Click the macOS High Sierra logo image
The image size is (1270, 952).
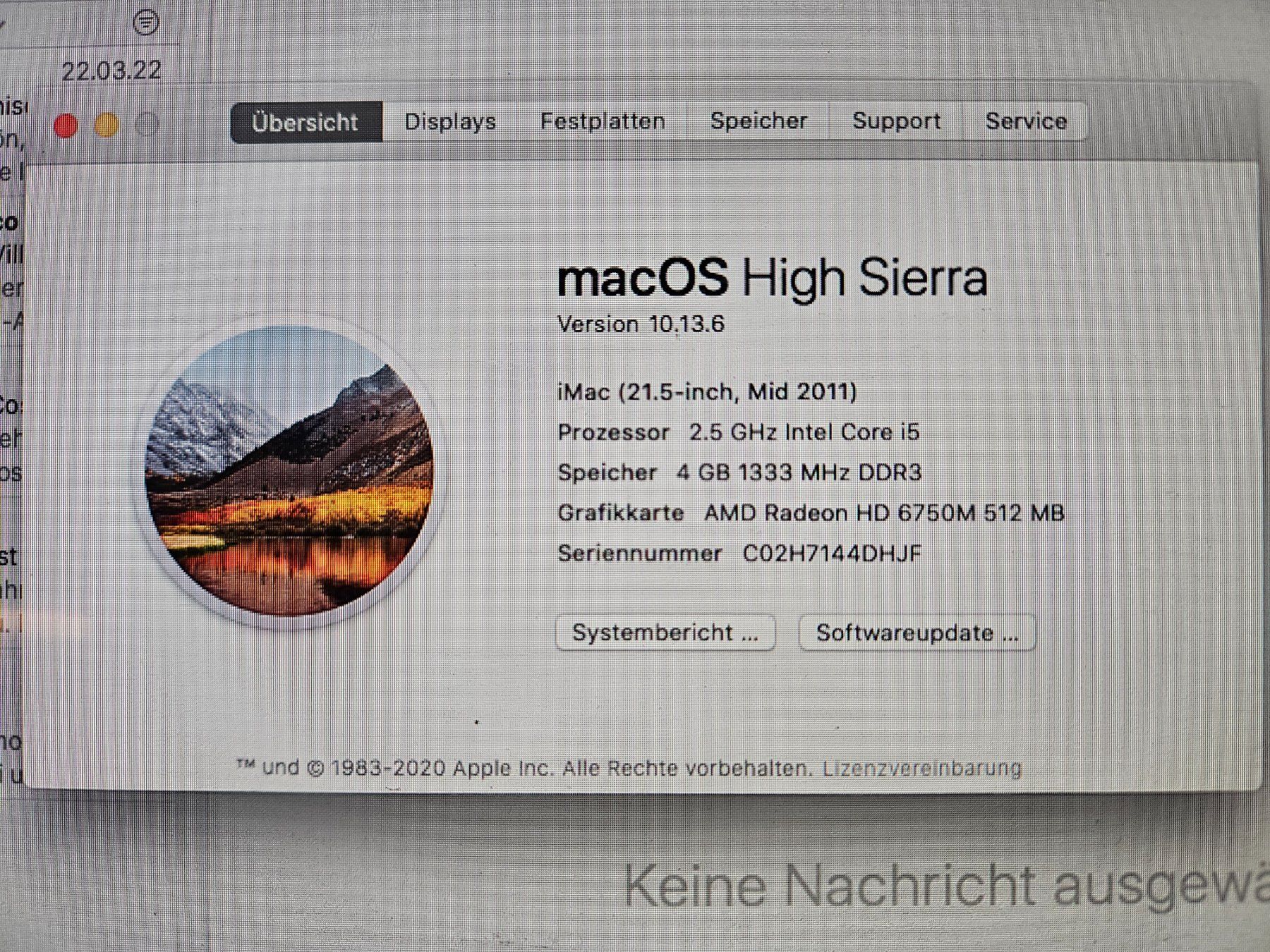click(289, 470)
